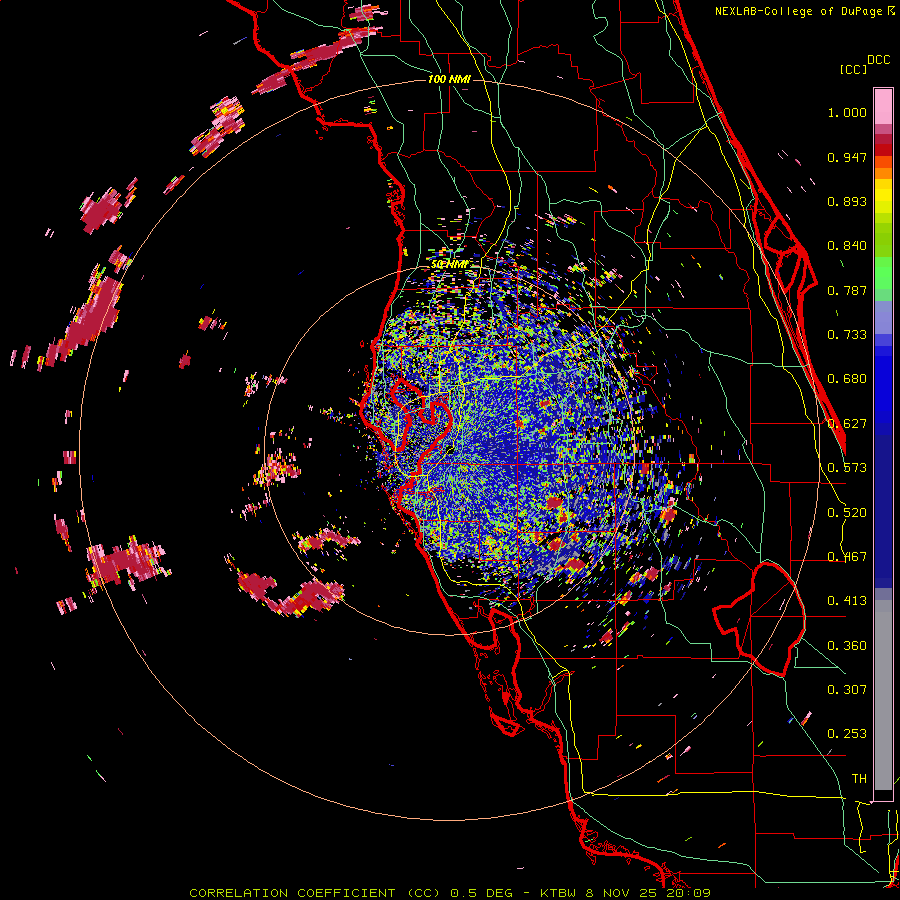Select the 0.787 legend value

tap(847, 290)
